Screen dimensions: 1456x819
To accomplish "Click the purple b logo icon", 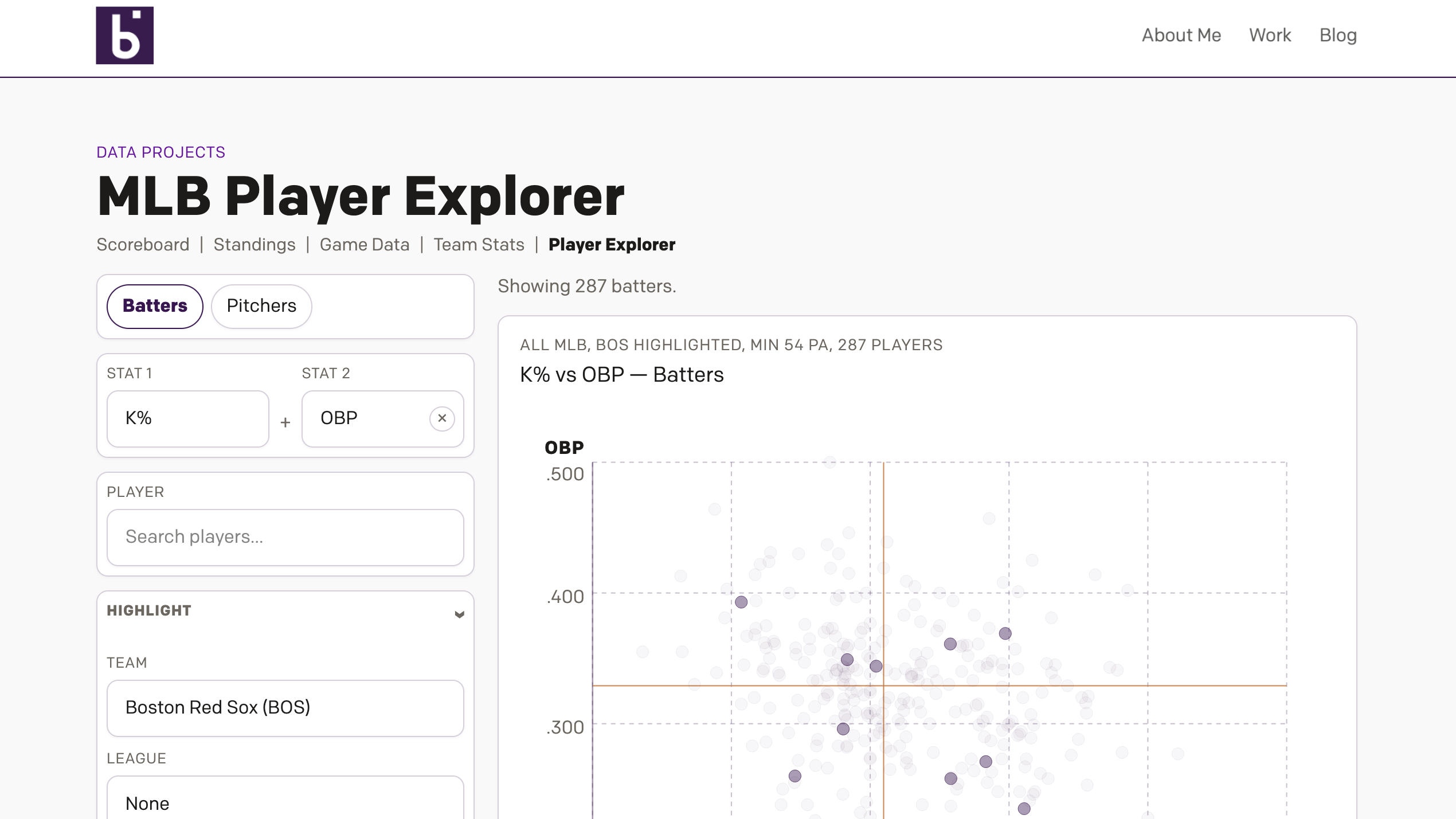I will (x=124, y=36).
